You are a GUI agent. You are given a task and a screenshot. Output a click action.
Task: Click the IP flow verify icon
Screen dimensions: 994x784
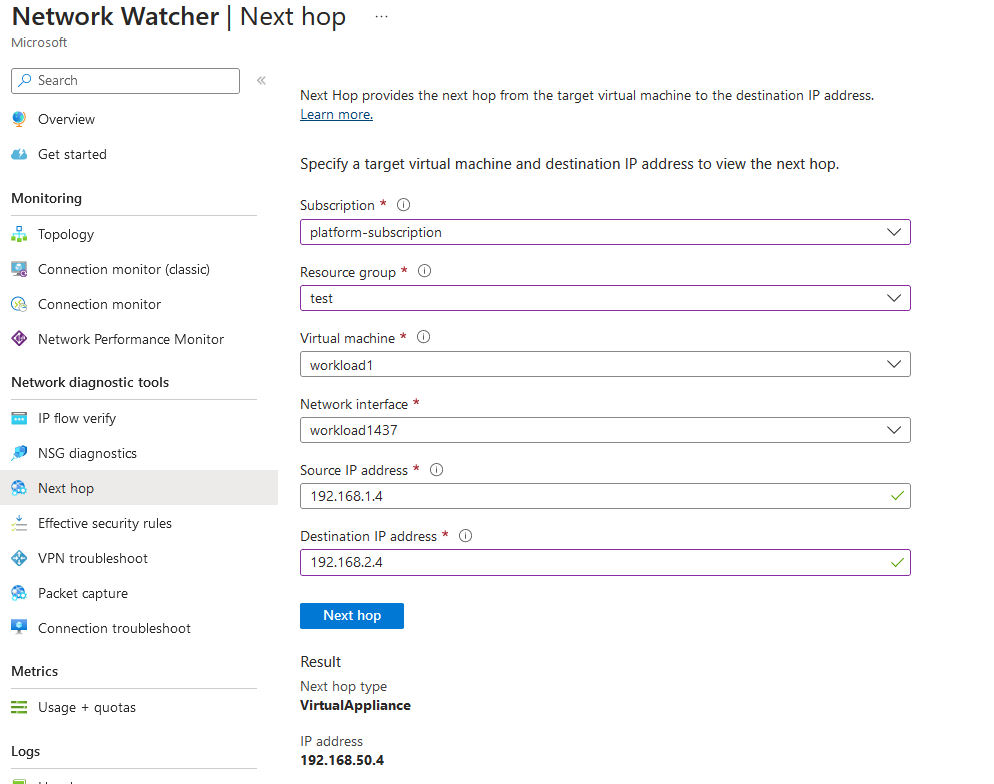pyautogui.click(x=19, y=418)
